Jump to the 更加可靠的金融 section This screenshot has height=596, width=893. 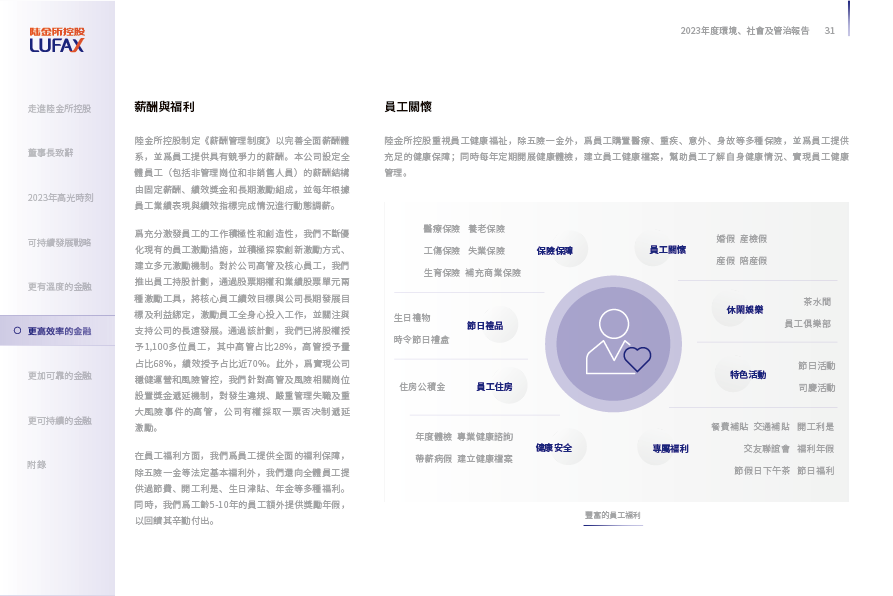point(60,375)
